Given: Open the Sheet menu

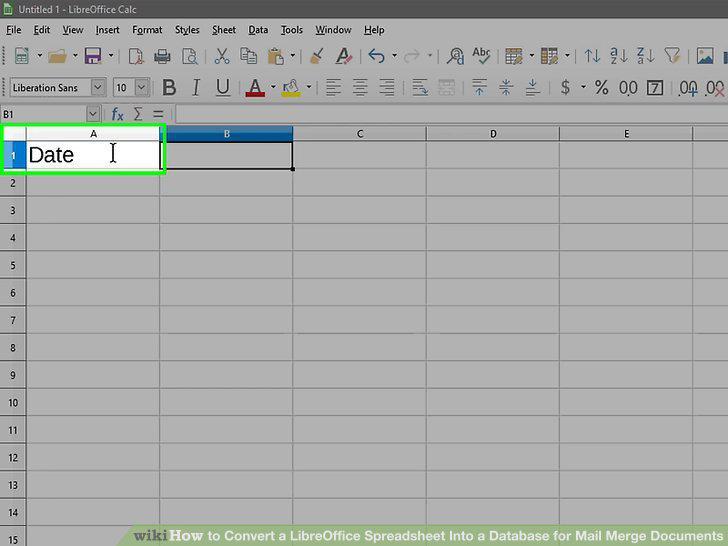Looking at the screenshot, I should click(224, 30).
